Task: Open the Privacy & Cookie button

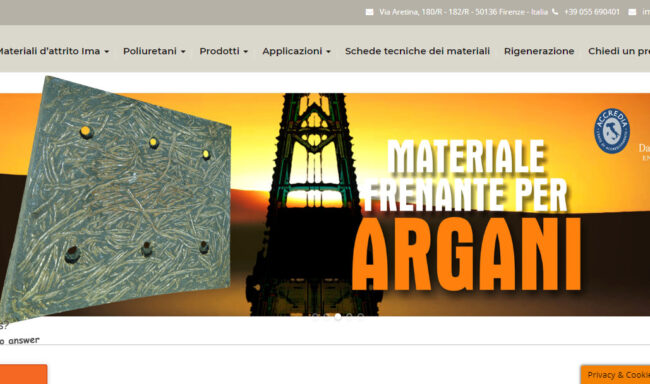Action: 616,375
